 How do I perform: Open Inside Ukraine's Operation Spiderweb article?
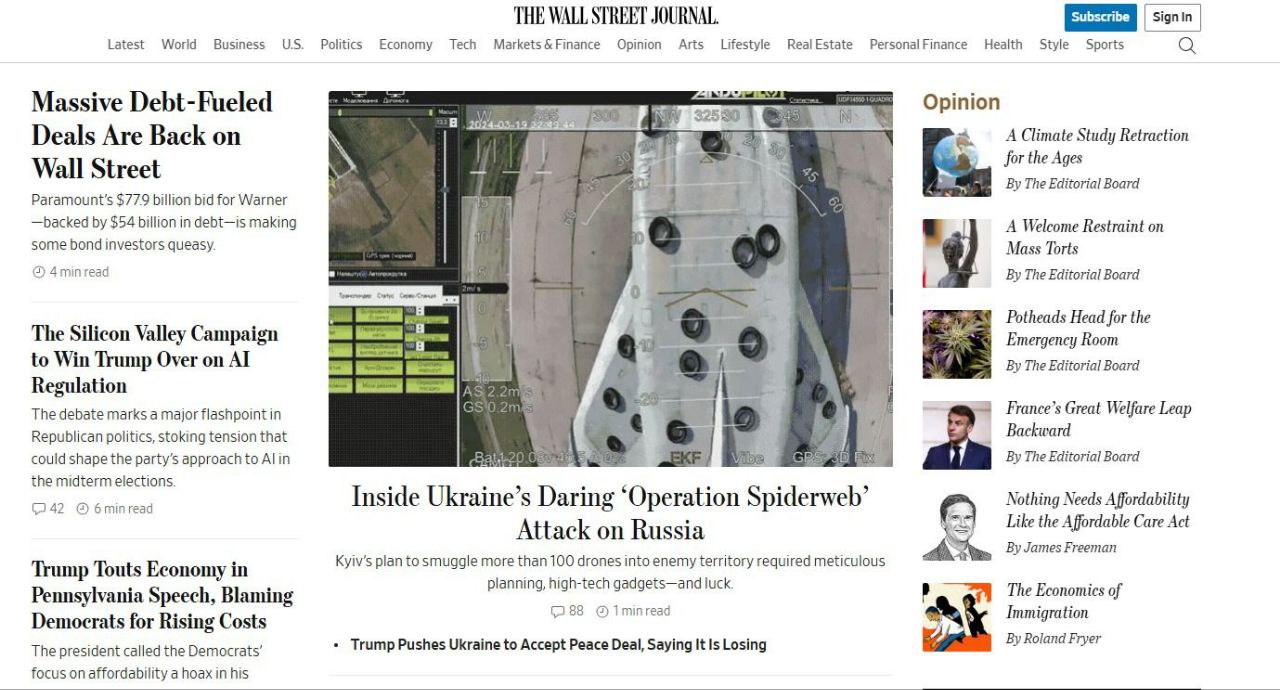(610, 513)
